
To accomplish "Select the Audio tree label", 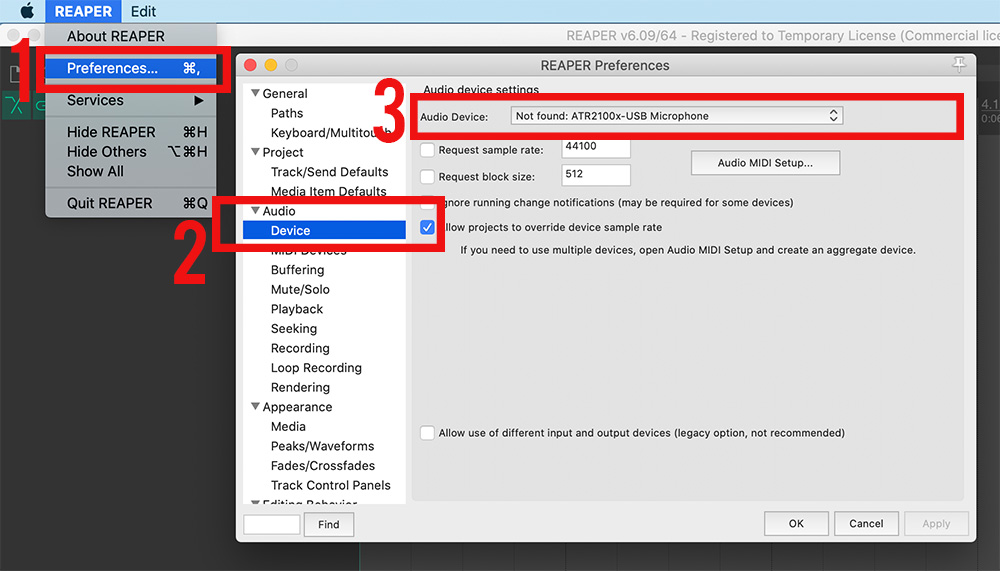I will click(x=279, y=211).
